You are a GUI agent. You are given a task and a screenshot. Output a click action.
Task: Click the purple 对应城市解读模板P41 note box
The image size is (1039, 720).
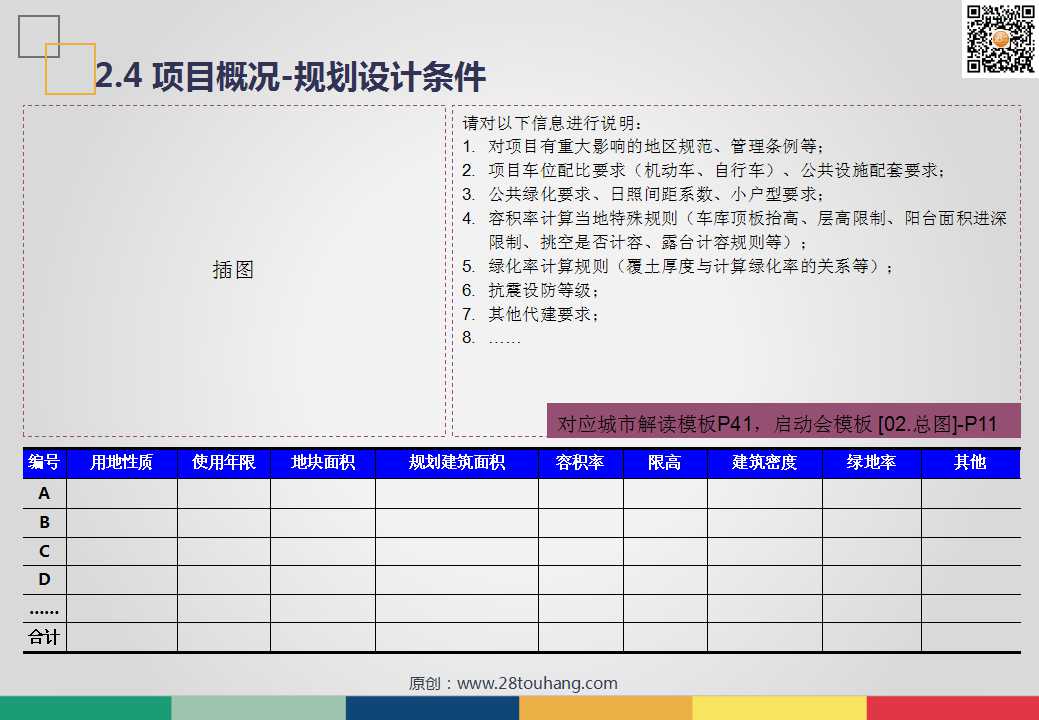click(783, 421)
